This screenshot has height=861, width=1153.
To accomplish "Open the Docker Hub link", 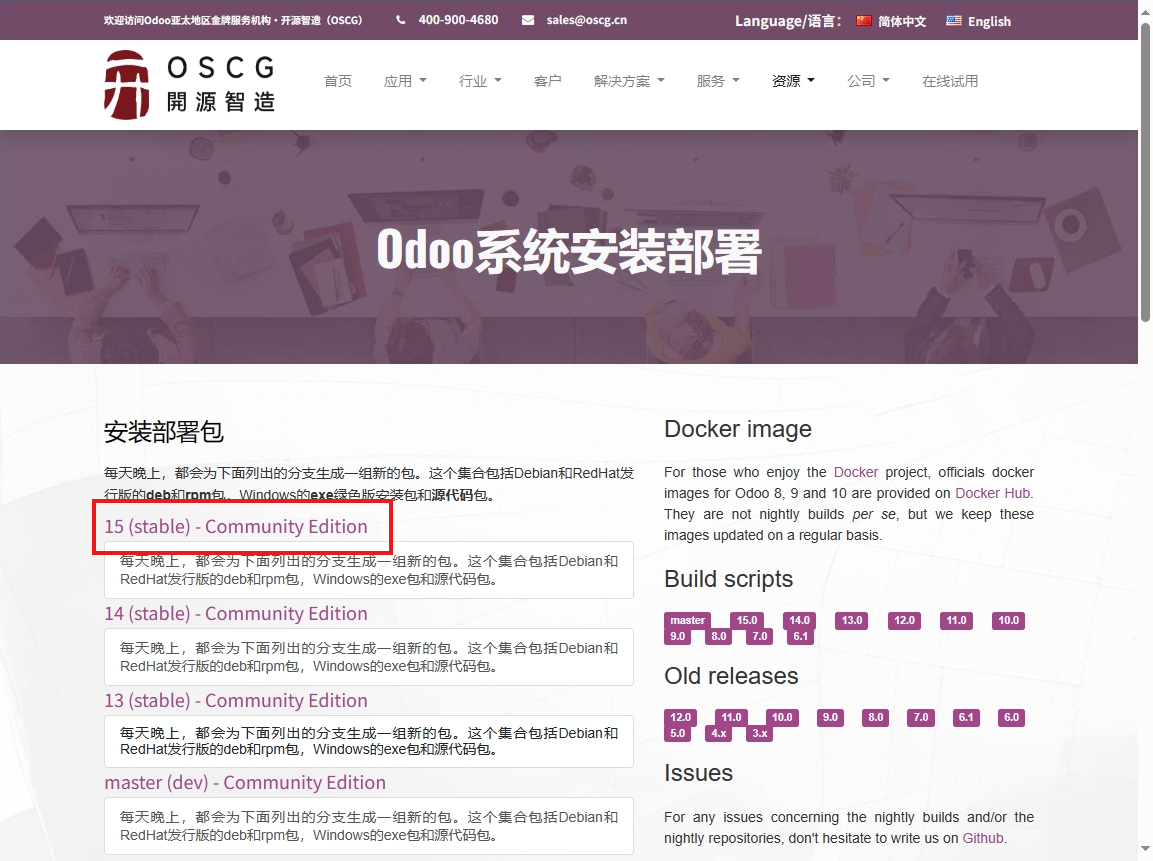I will click(x=991, y=493).
